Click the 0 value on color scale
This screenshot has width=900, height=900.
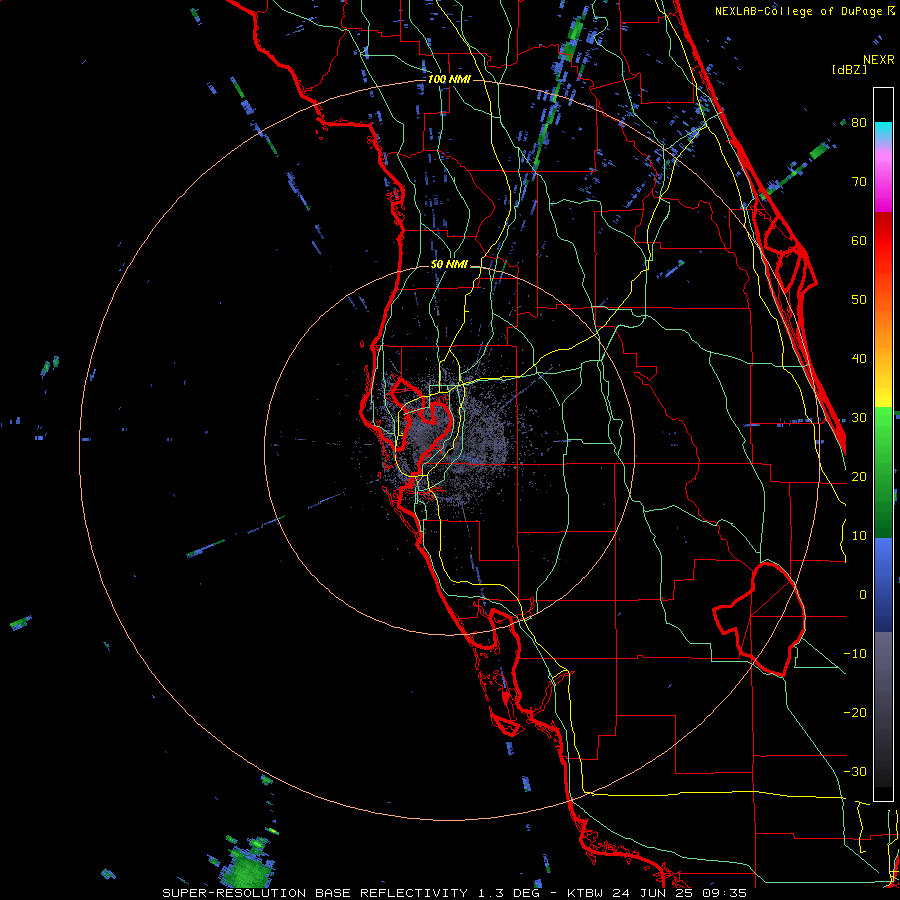863,595
